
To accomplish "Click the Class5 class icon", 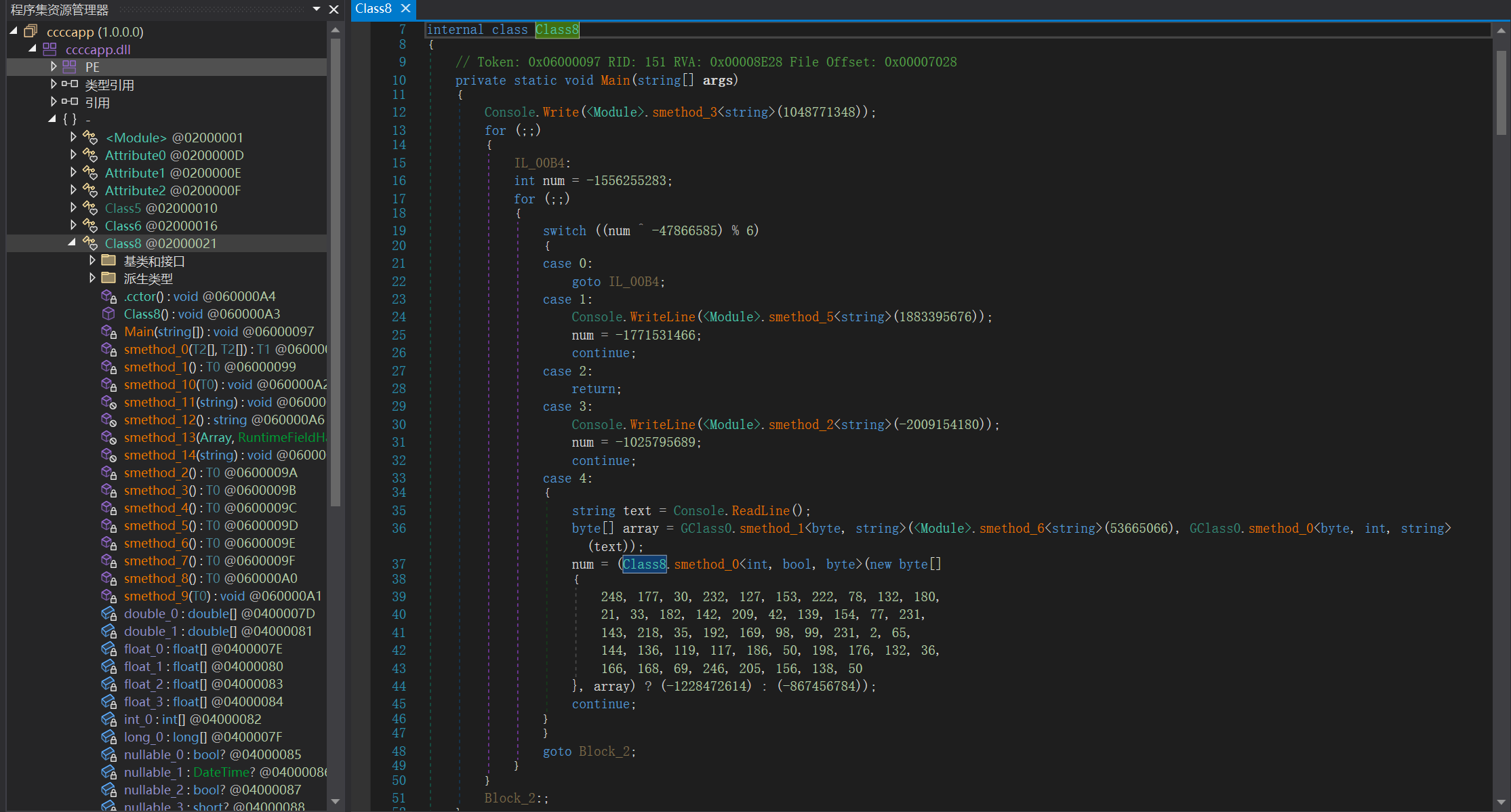I will (x=90, y=207).
